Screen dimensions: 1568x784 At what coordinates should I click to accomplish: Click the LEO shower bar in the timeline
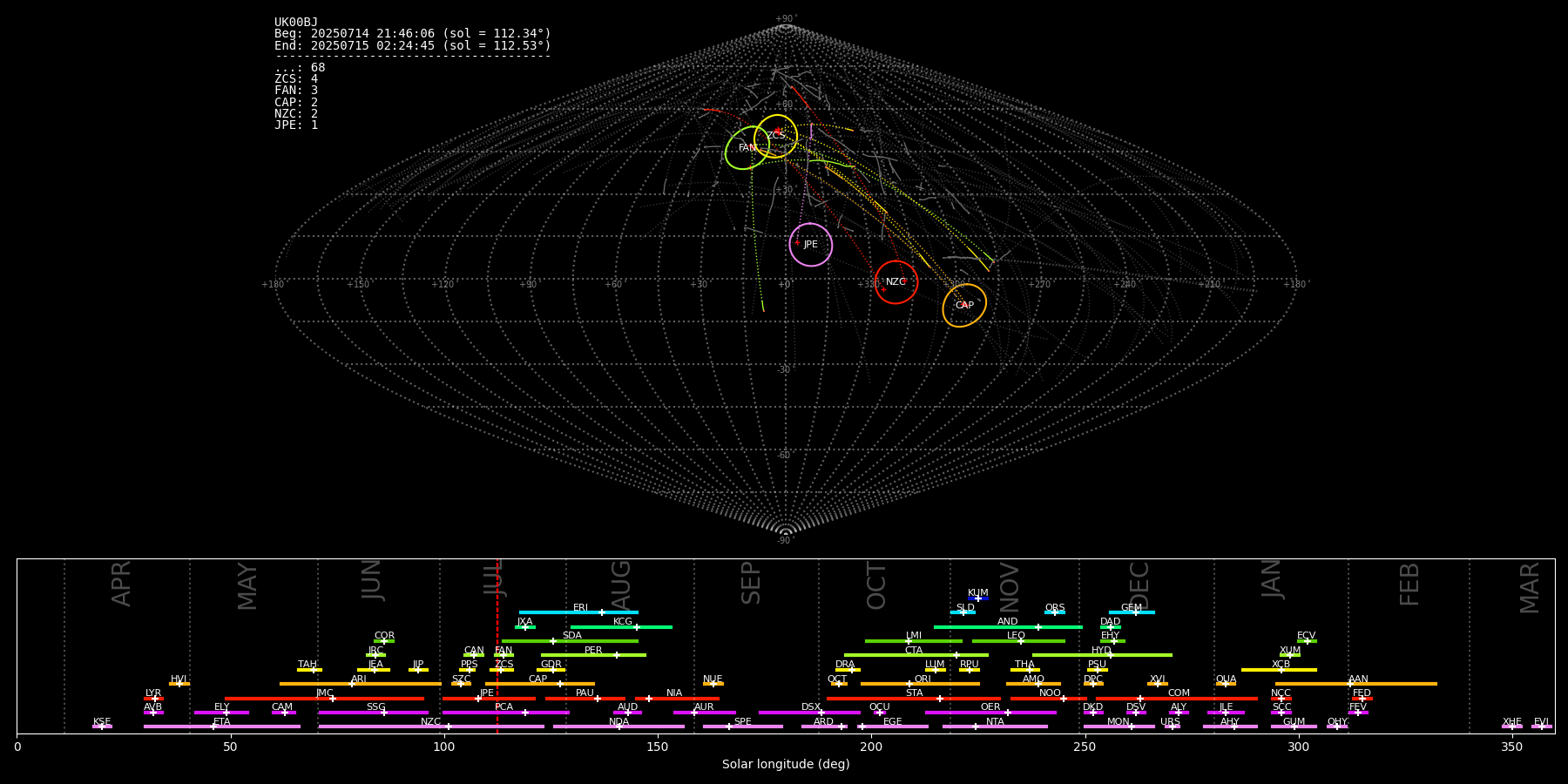1018,641
